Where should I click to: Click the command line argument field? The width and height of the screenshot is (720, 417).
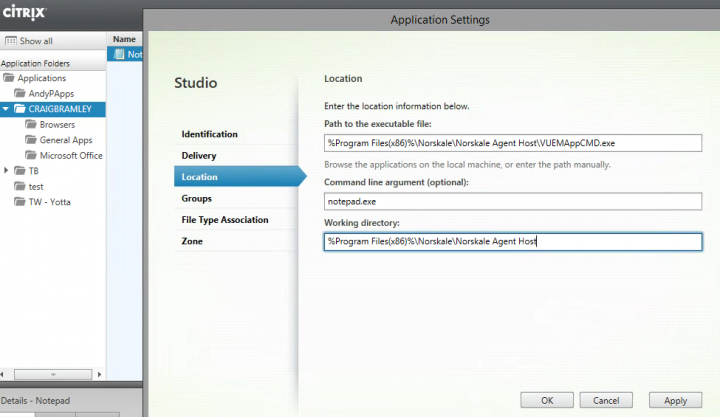click(x=513, y=201)
